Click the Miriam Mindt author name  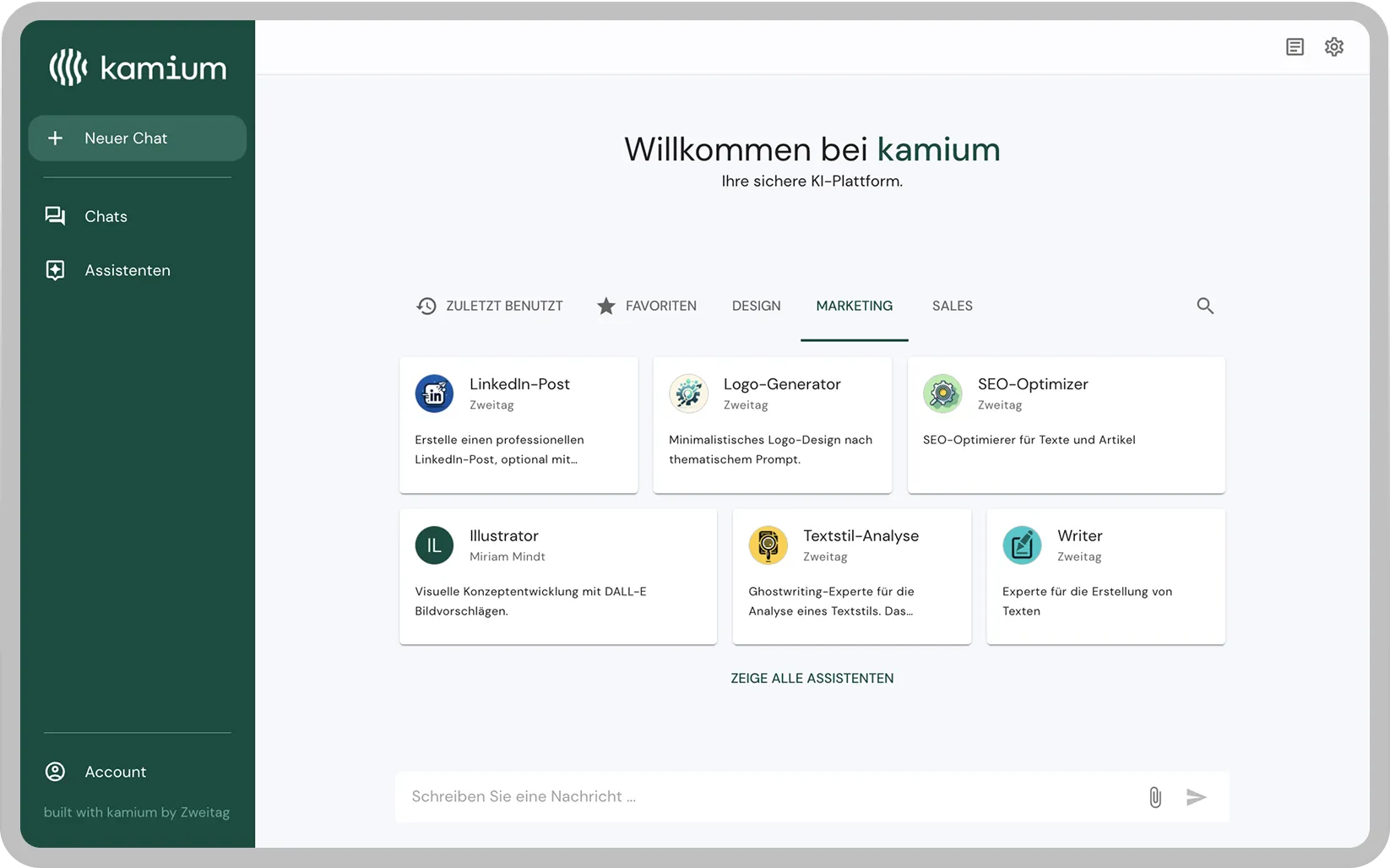click(x=508, y=556)
